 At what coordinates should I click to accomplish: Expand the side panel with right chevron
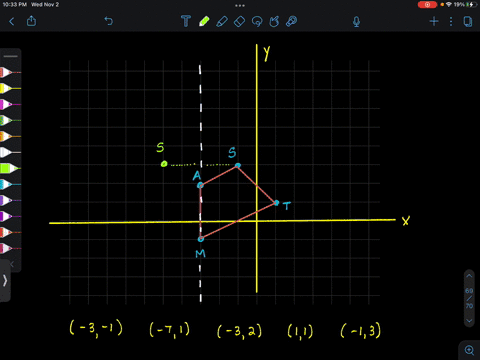[5, 281]
